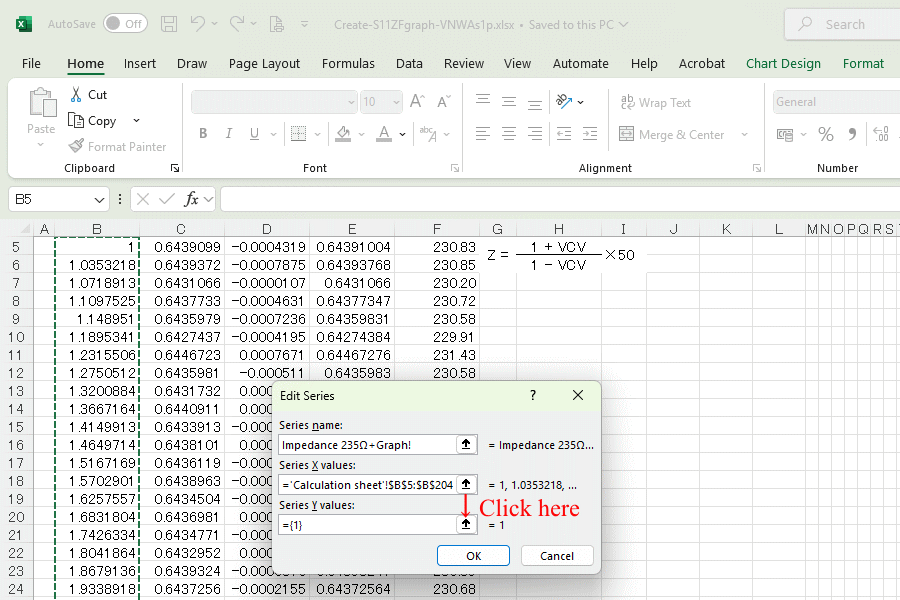
Task: Click the Bottom Align icon
Action: click(534, 103)
